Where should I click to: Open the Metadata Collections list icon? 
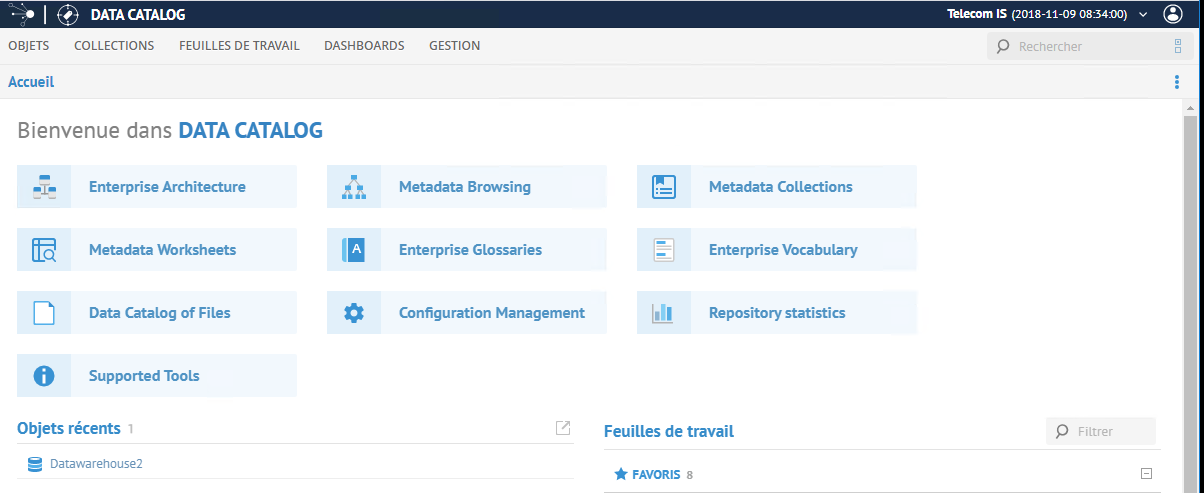pyautogui.click(x=664, y=186)
